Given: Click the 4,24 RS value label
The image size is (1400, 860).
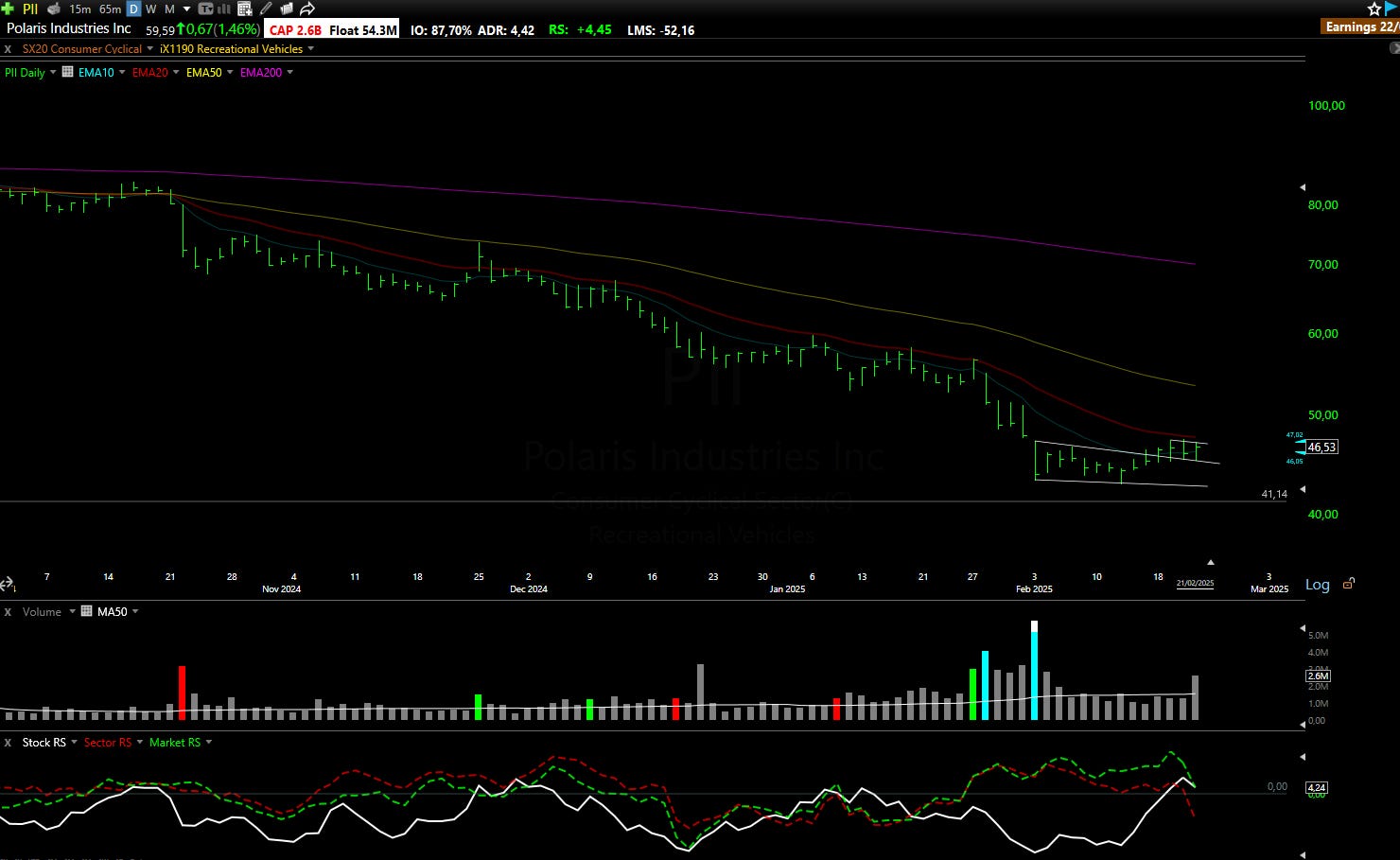Looking at the screenshot, I should 1316,787.
